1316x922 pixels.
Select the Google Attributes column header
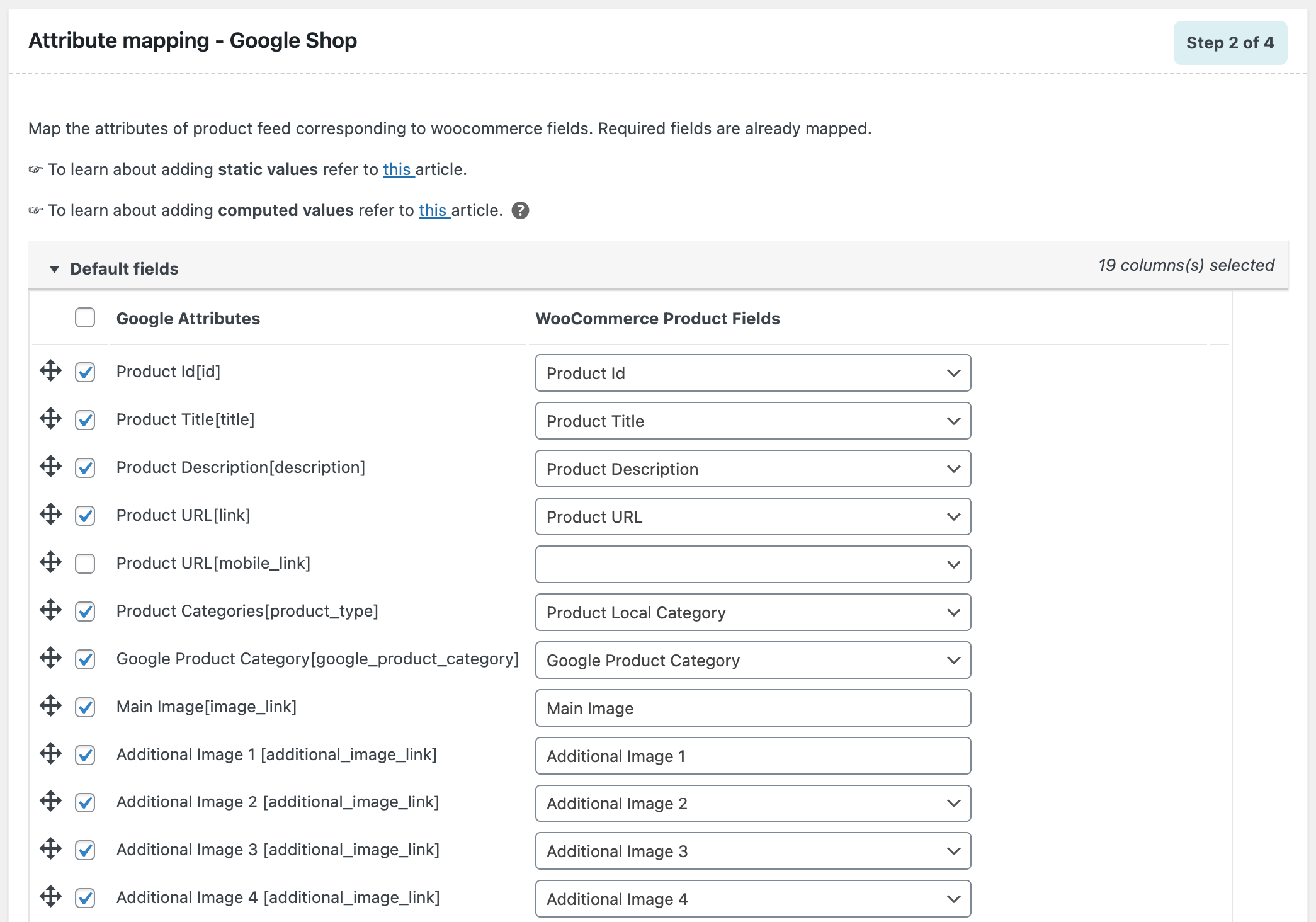point(188,318)
